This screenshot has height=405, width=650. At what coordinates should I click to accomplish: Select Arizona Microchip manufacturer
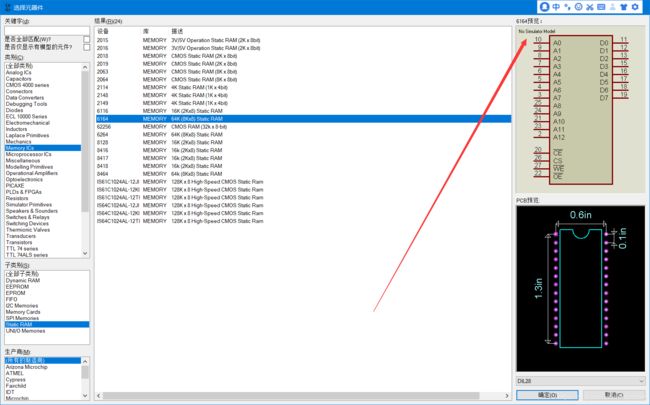tap(27, 367)
